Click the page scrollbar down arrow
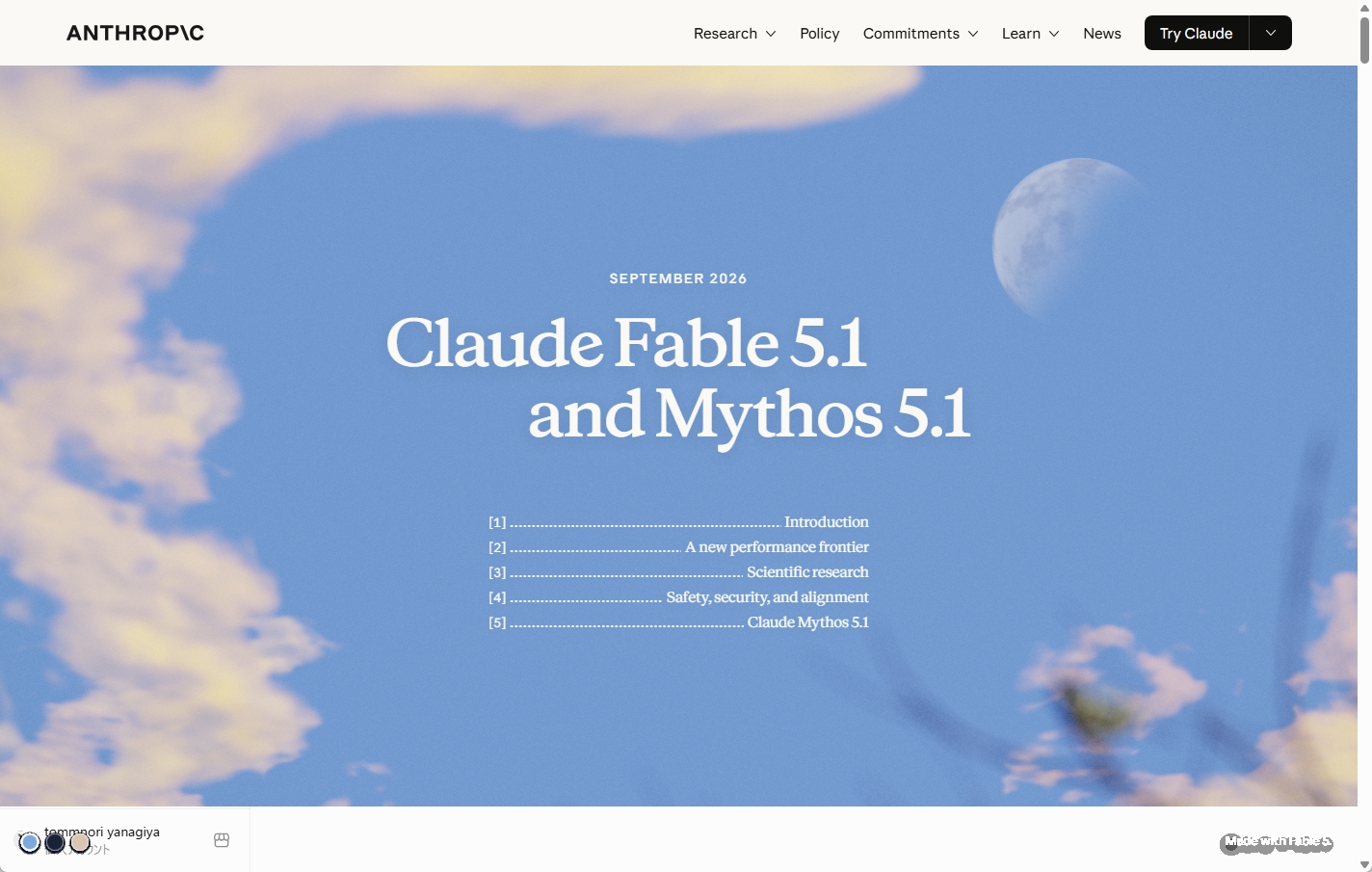The width and height of the screenshot is (1372, 872). pos(1364,865)
